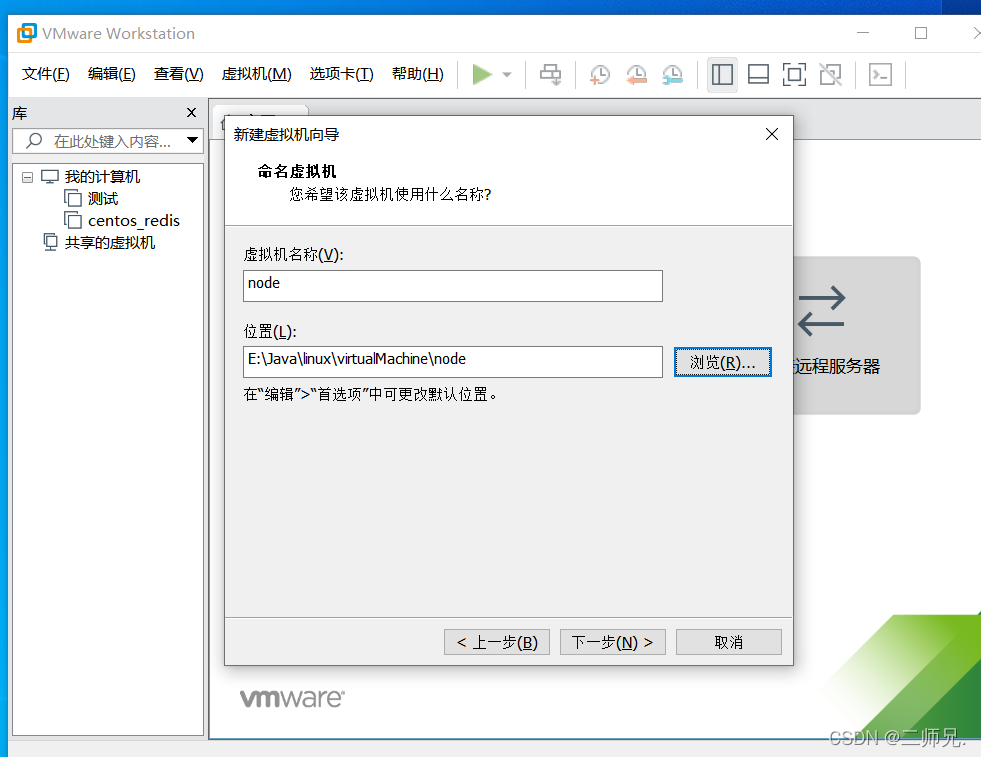Take a snapshot of the virtual machine
This screenshot has width=981, height=757.
pos(600,74)
